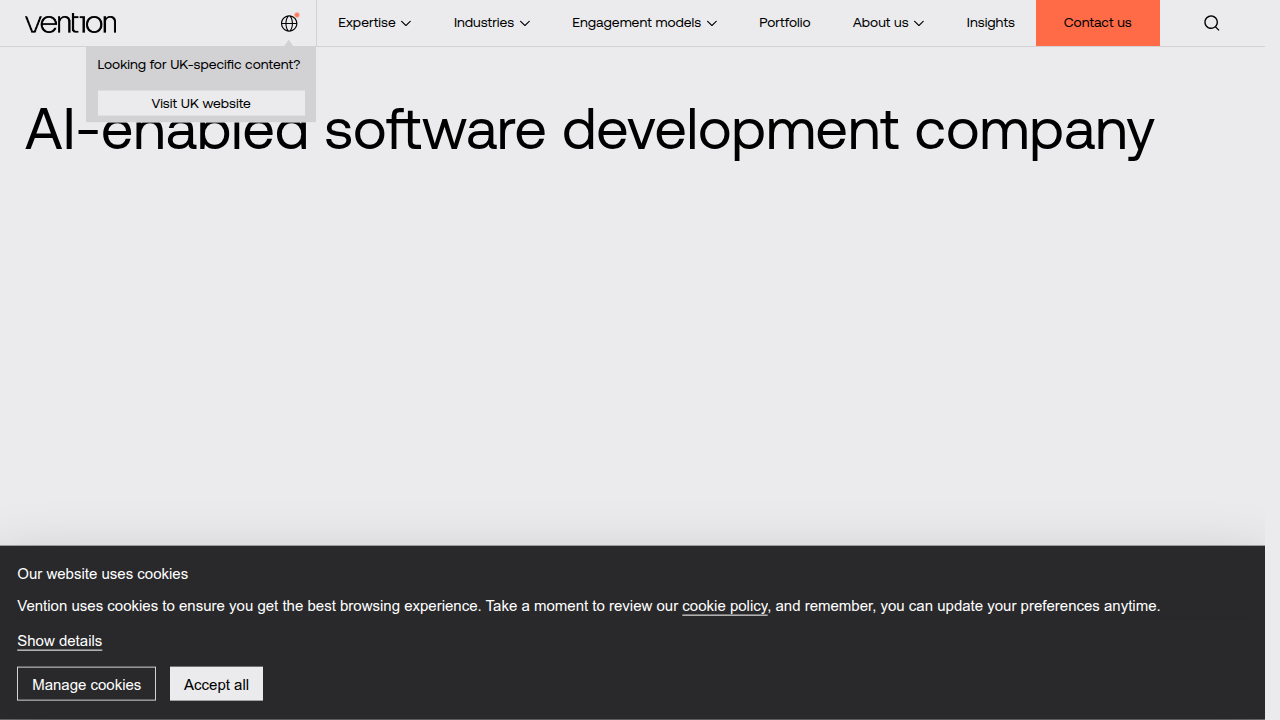Click the Contact us button
1280x720 pixels.
(x=1098, y=23)
